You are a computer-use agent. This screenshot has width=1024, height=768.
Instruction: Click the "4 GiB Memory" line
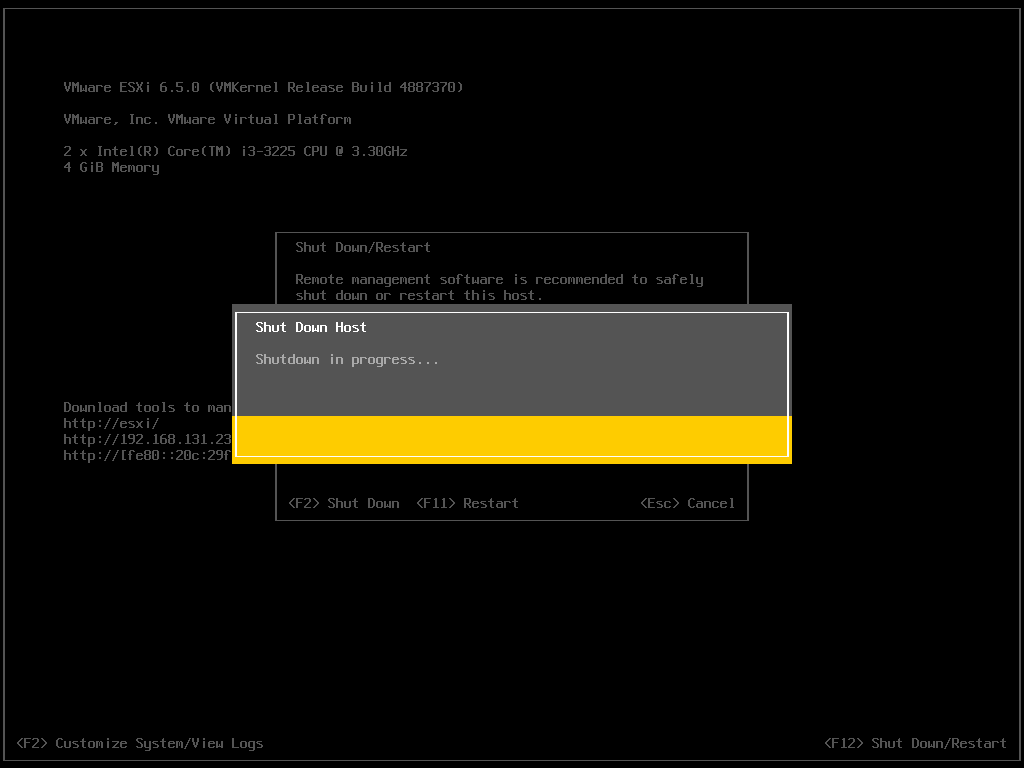[111, 168]
